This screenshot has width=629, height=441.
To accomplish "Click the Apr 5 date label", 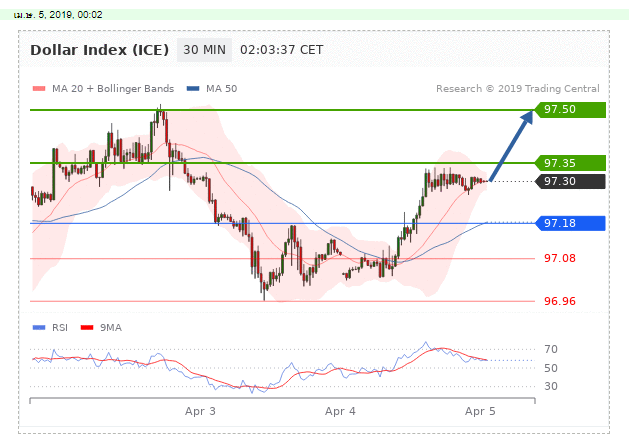I will (480, 411).
